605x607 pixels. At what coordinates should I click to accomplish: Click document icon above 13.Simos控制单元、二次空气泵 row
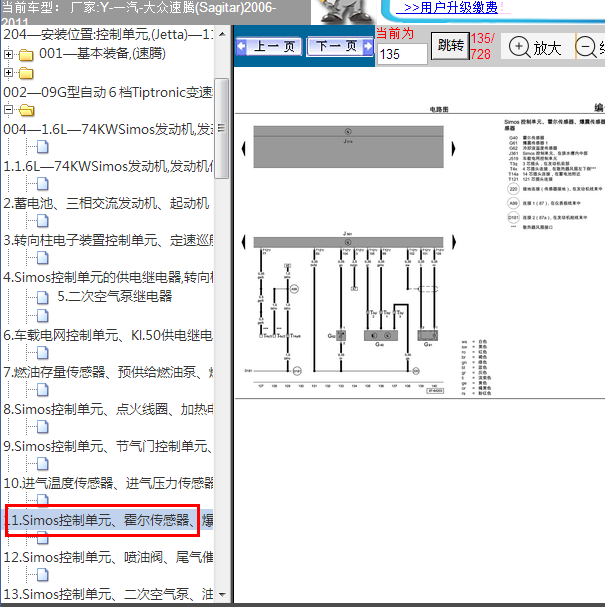[43, 575]
